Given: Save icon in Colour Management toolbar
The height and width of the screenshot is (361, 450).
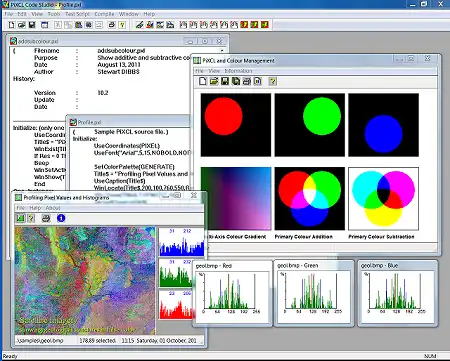Looking at the screenshot, I should coord(225,81).
